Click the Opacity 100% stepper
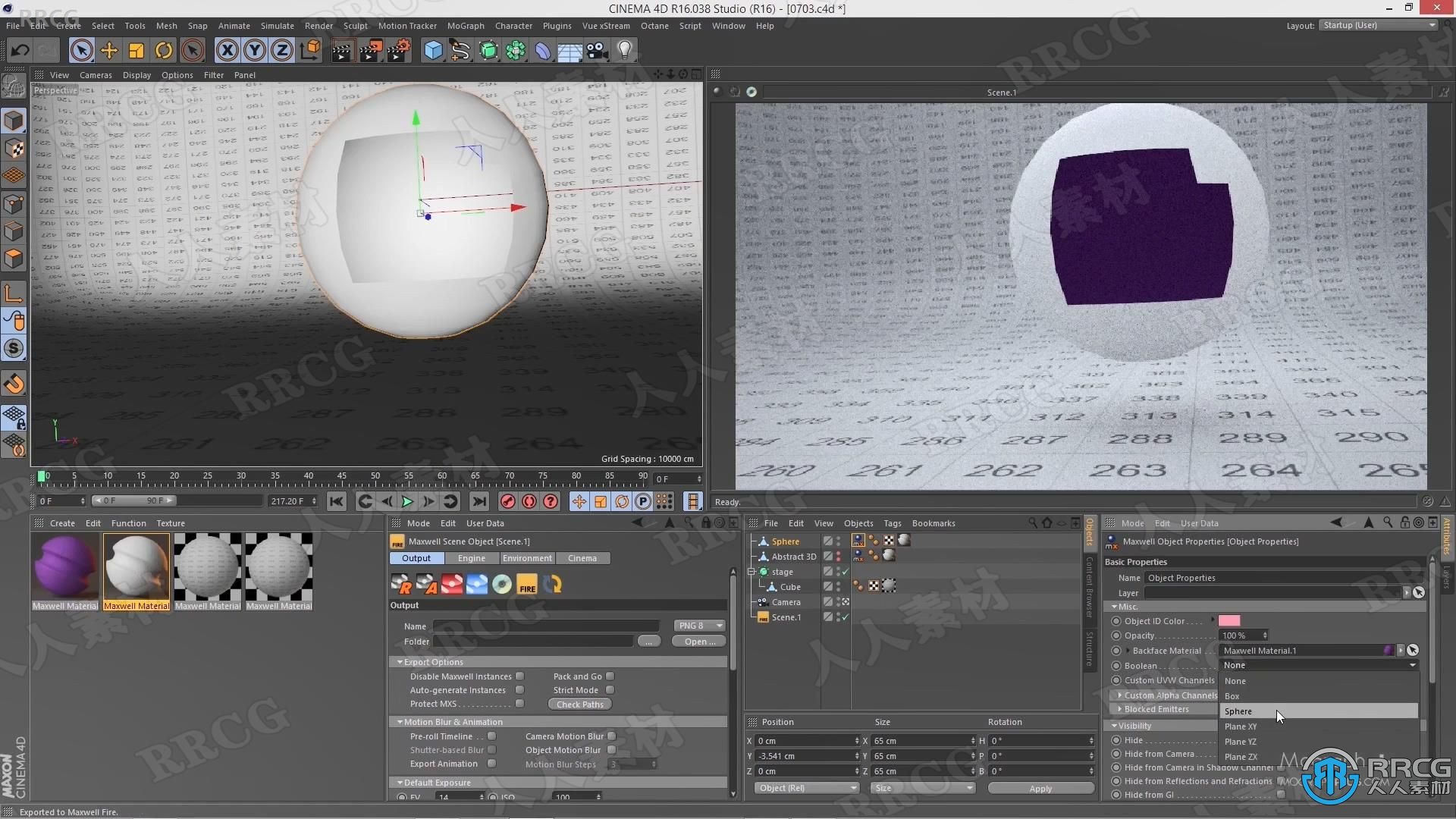The width and height of the screenshot is (1456, 819). point(1265,635)
